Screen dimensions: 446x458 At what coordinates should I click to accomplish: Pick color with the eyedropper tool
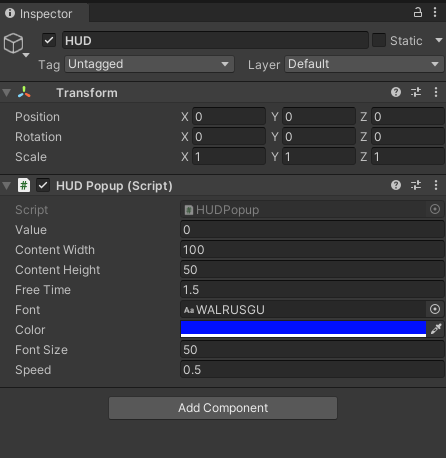(436, 329)
